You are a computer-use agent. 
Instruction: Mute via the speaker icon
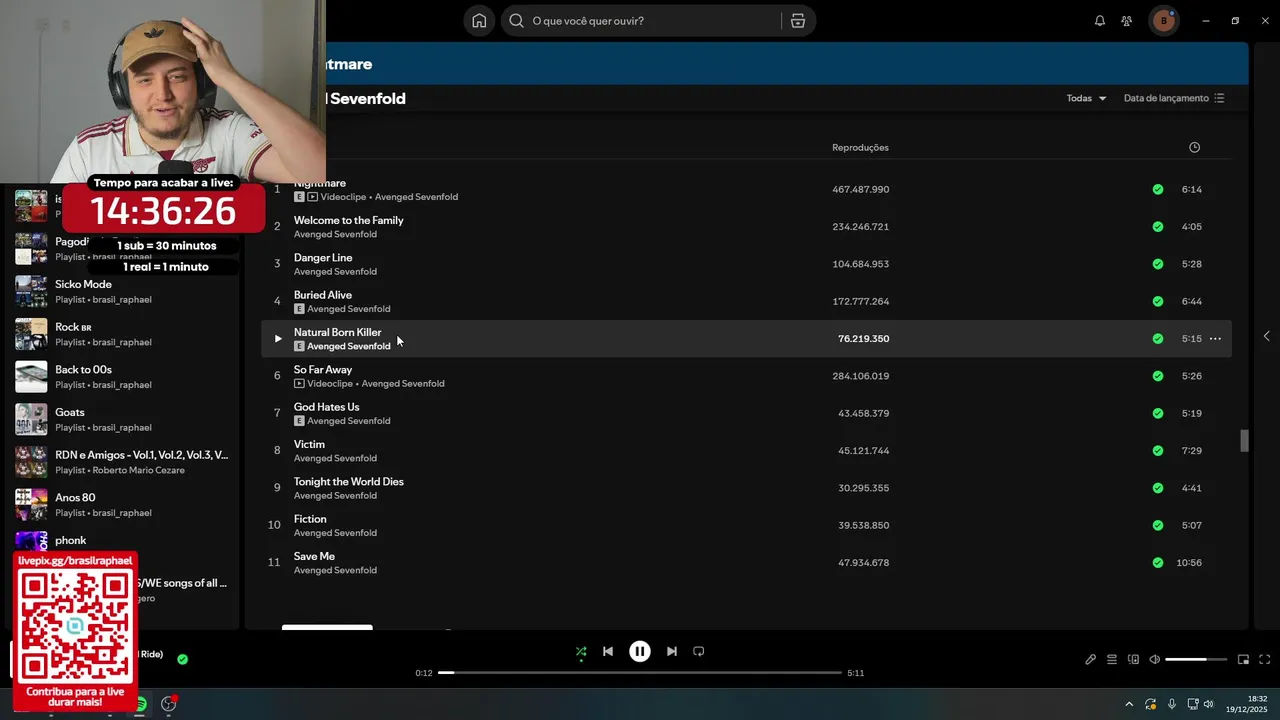1155,660
